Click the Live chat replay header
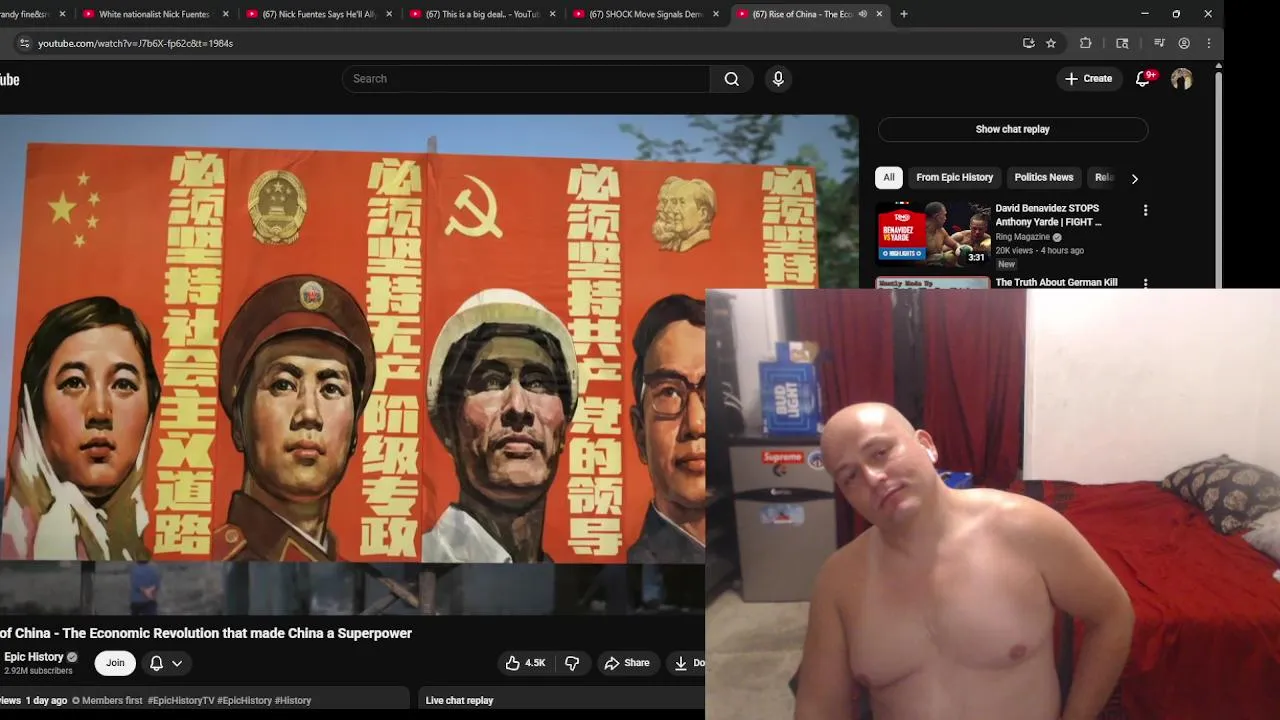The height and width of the screenshot is (720, 1280). [459, 701]
